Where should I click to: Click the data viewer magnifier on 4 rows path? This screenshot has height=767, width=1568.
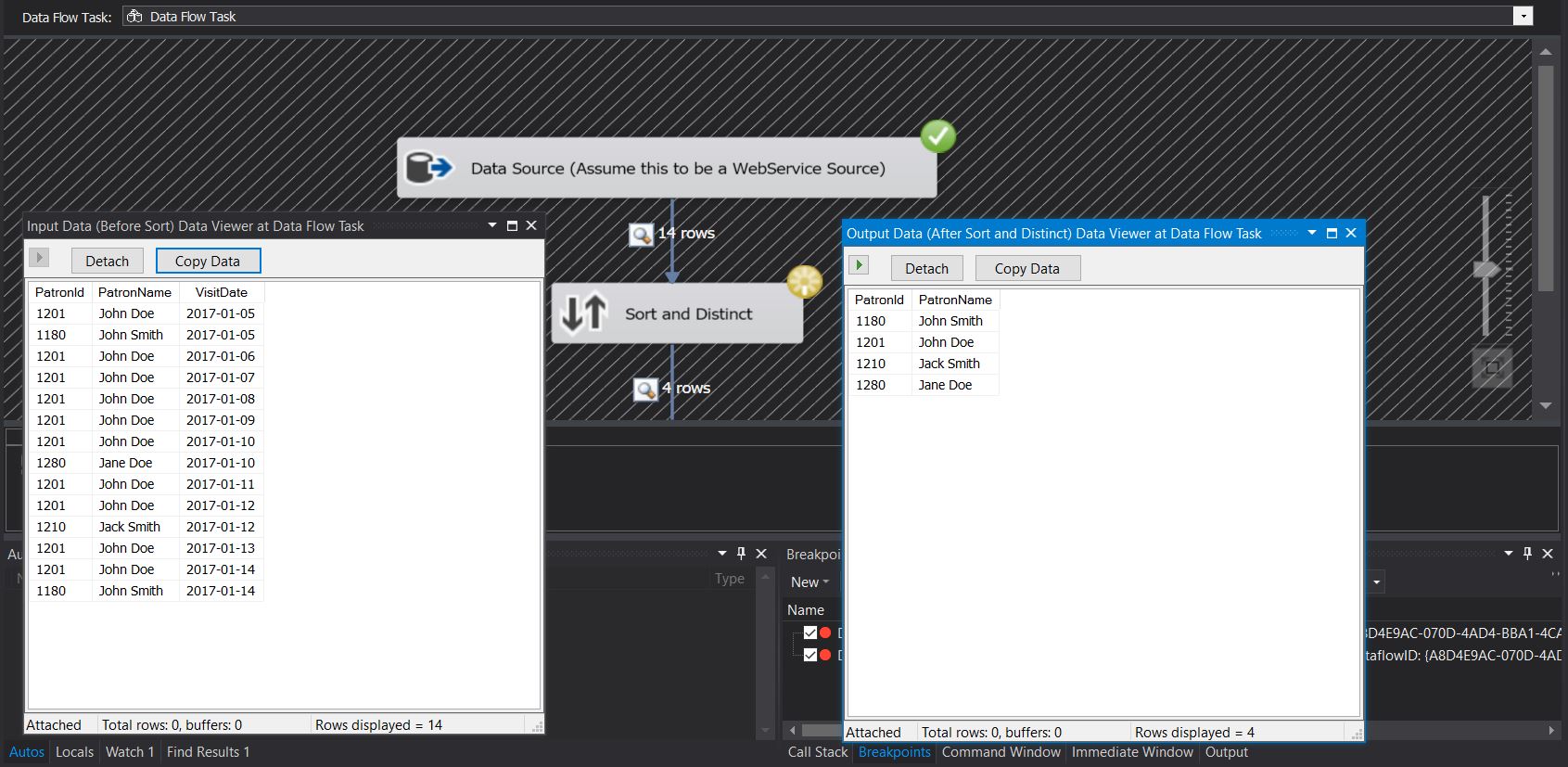645,390
